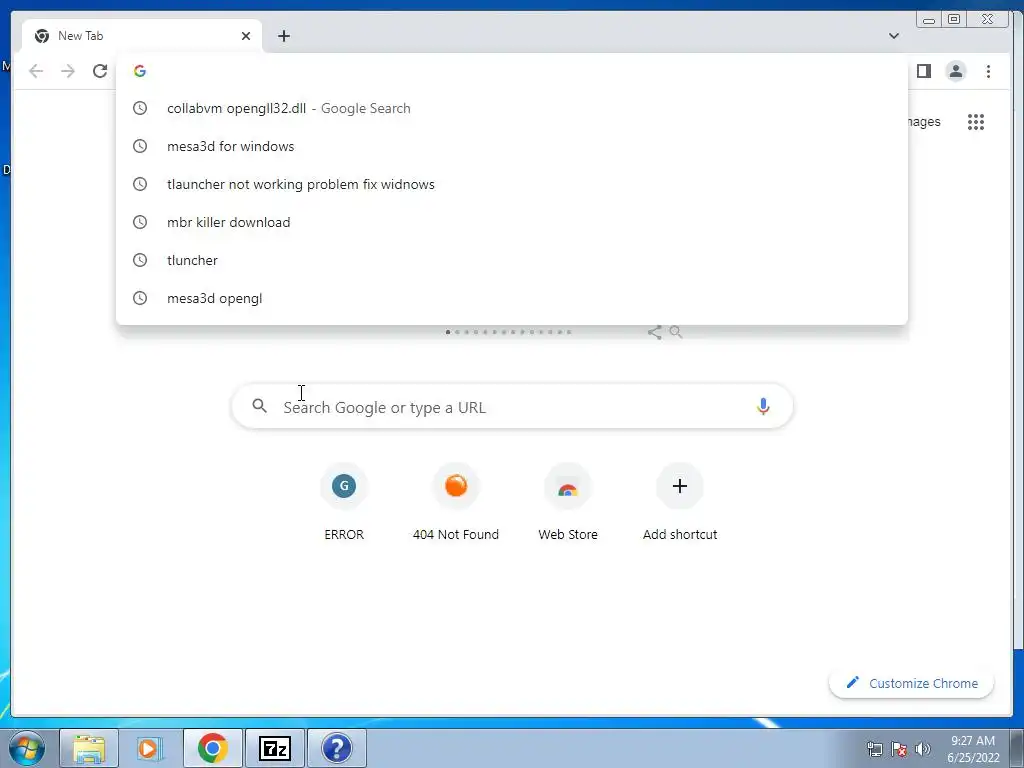This screenshot has width=1024, height=768.
Task: Reload the current page
Action: (x=100, y=71)
